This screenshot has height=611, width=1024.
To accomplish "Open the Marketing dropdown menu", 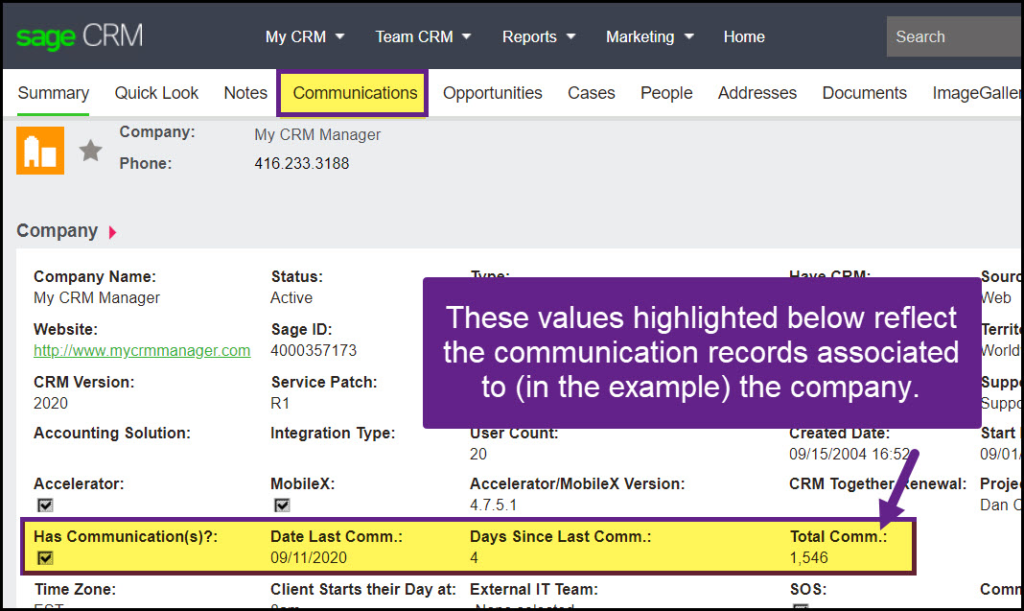I will 650,37.
